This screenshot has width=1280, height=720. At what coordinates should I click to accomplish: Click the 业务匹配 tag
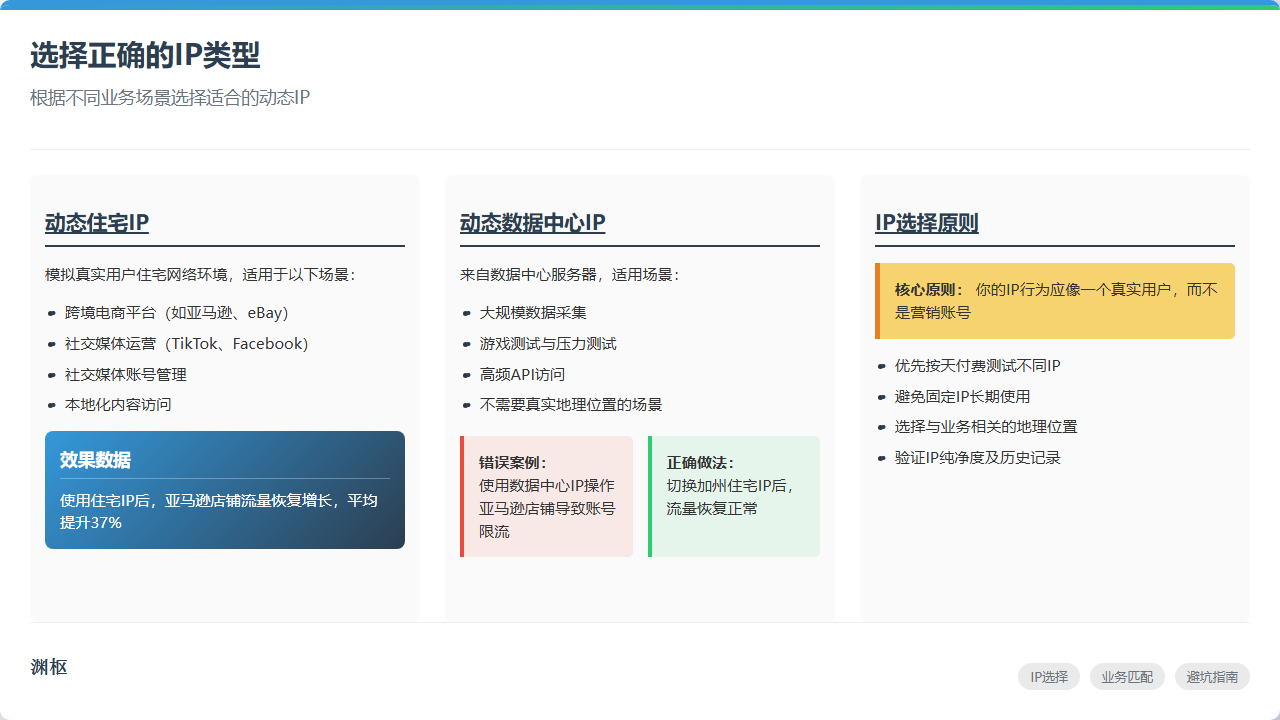tap(1127, 677)
